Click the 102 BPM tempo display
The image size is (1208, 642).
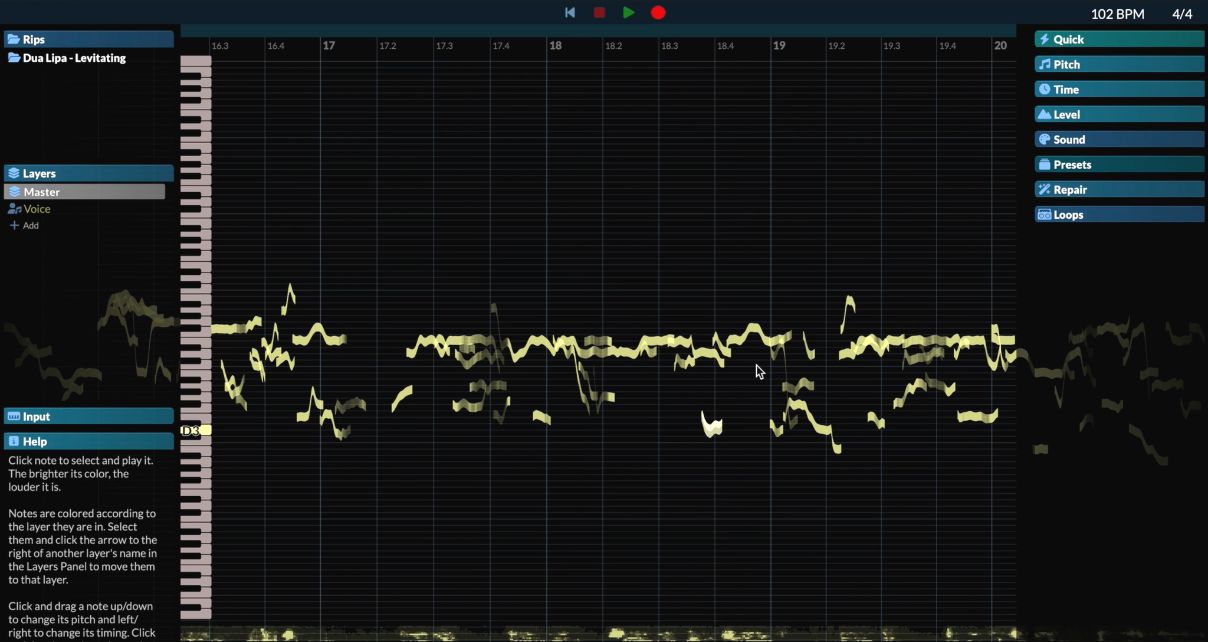click(1117, 14)
